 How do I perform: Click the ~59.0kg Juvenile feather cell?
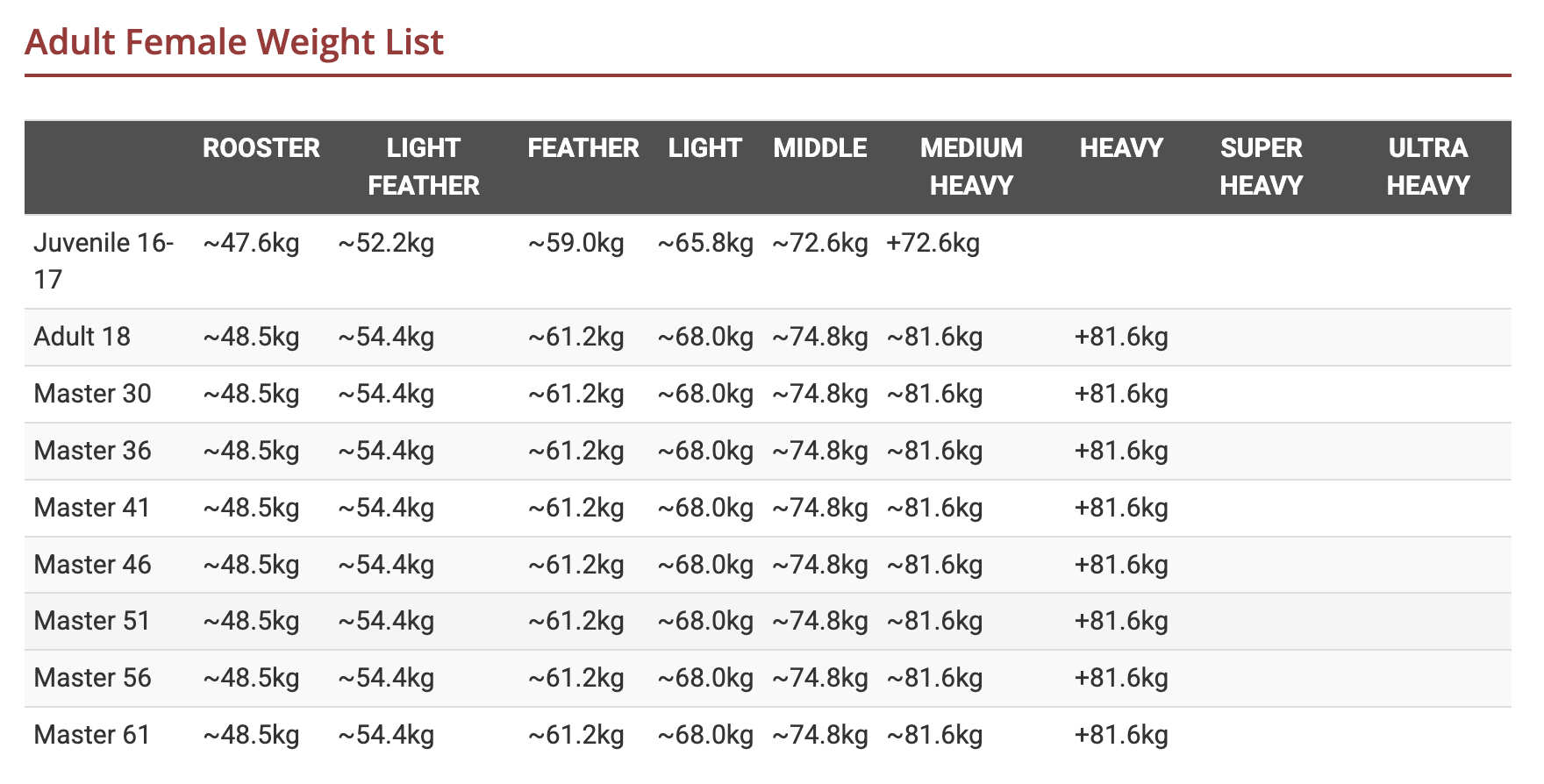575,243
